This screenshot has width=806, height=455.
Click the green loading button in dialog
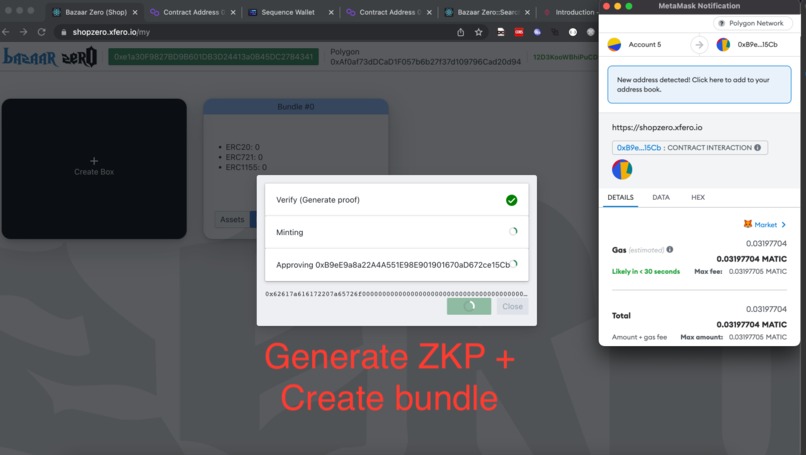469,306
